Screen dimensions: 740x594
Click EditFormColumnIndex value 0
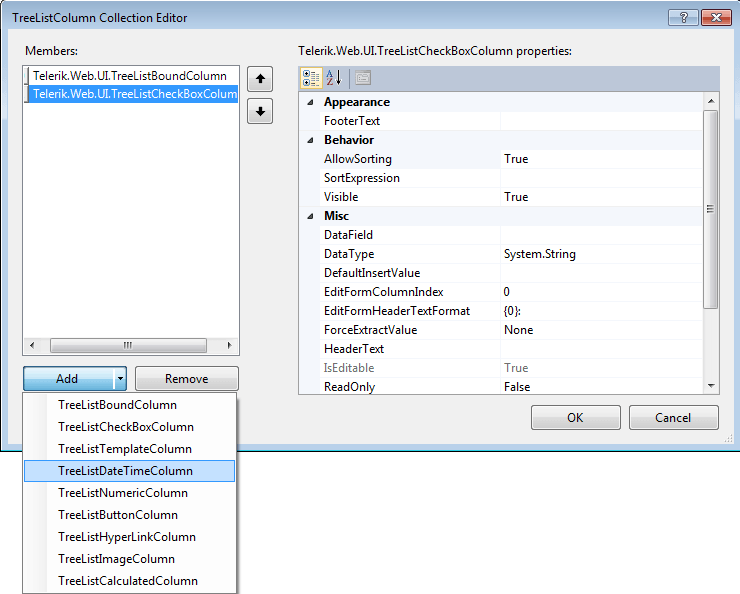pyautogui.click(x=601, y=292)
